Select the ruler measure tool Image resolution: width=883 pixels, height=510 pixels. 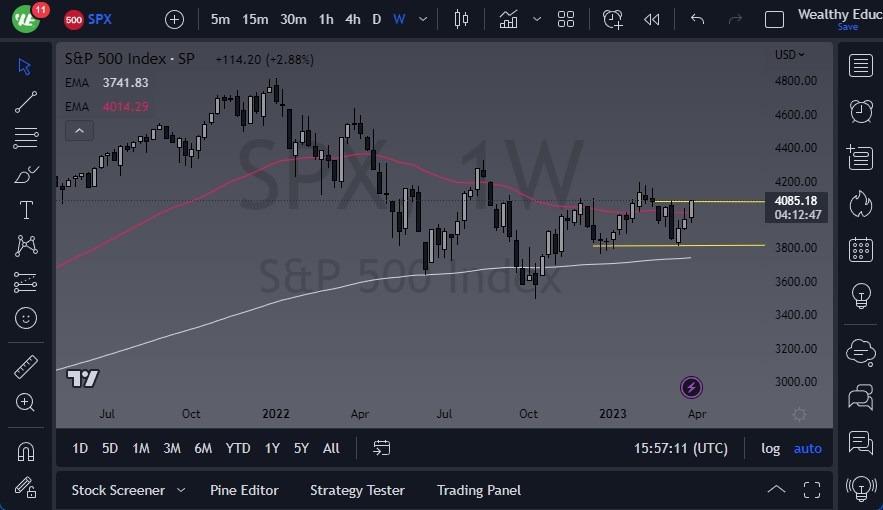click(26, 366)
